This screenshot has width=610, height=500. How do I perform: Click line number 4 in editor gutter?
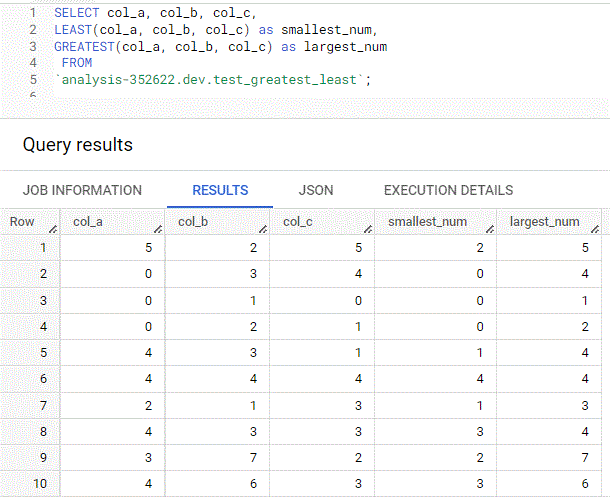coord(33,63)
